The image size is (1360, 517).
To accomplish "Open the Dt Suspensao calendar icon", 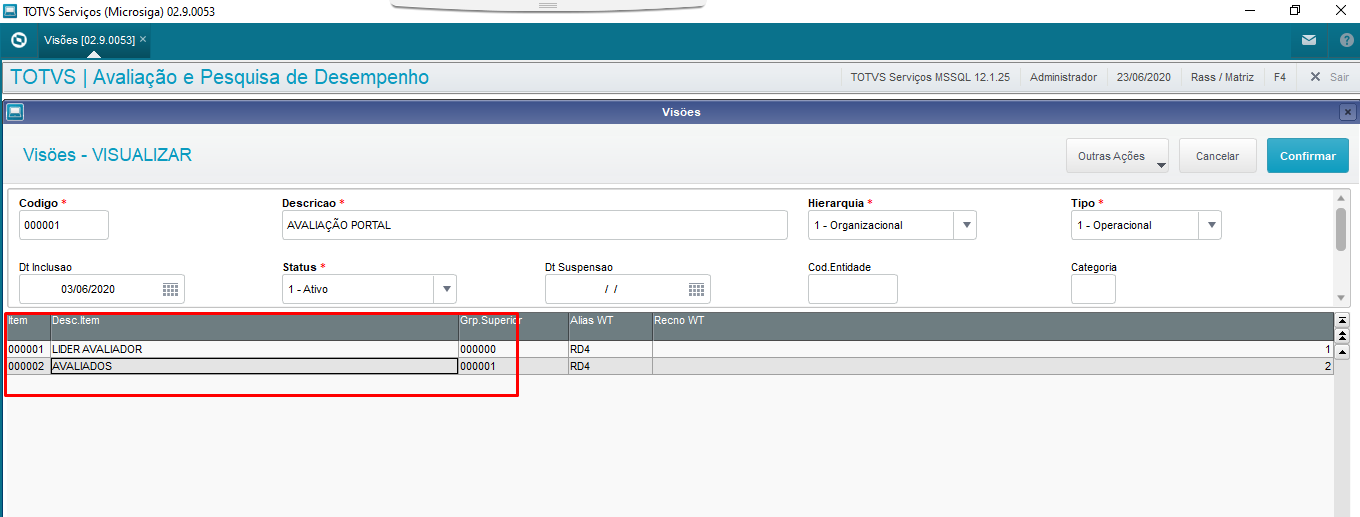I will point(696,289).
